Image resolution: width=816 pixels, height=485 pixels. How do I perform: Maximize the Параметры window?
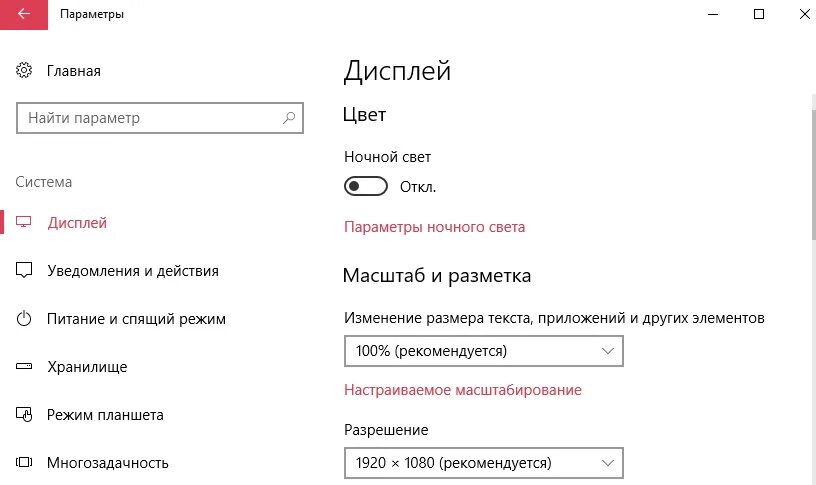[x=759, y=14]
